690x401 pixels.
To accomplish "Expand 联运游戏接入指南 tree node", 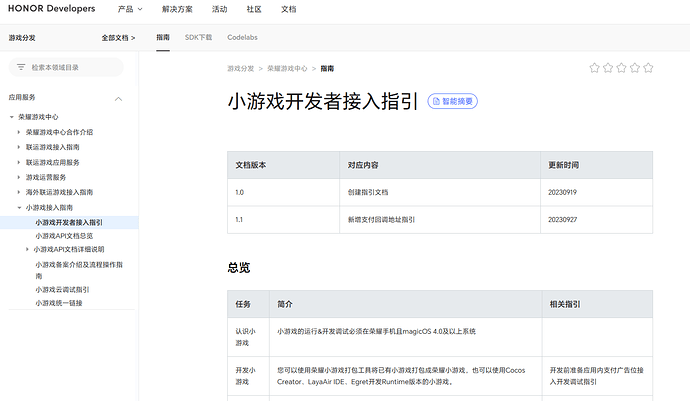I will pyautogui.click(x=18, y=147).
